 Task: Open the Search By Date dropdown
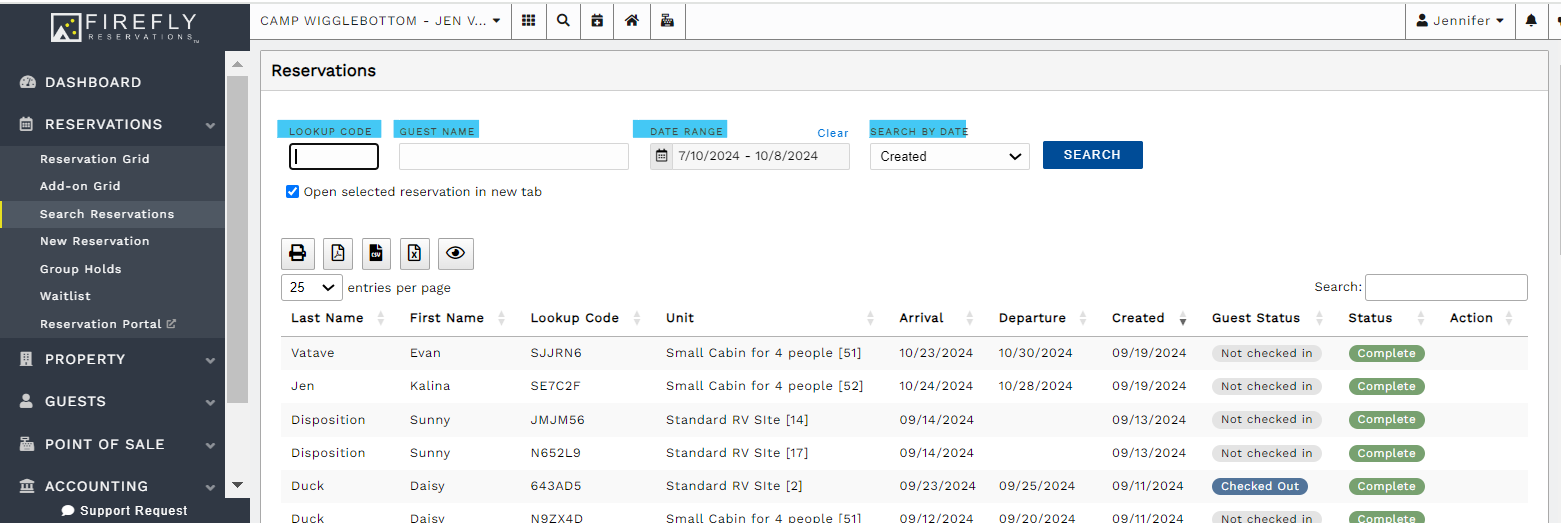click(x=949, y=156)
